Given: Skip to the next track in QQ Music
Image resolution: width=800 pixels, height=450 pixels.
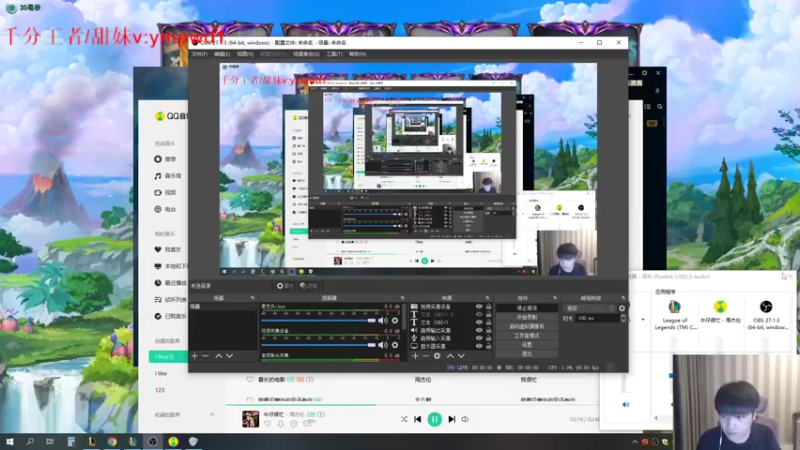Looking at the screenshot, I should coord(452,419).
